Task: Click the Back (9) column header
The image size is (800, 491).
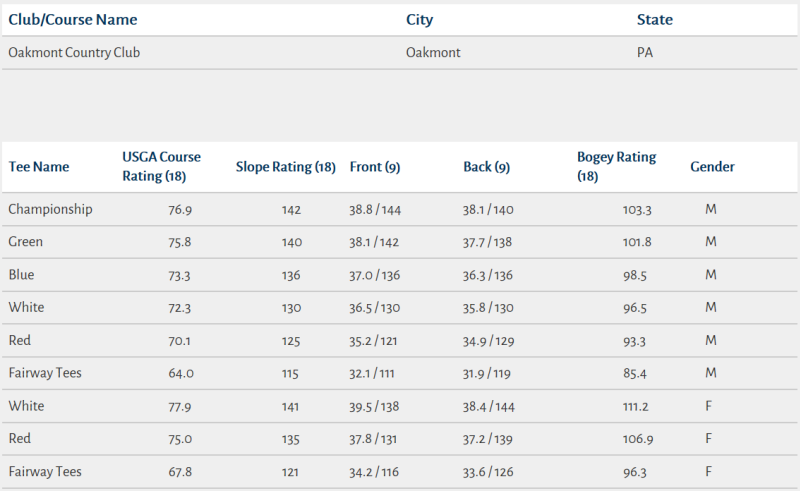Action: (x=486, y=167)
